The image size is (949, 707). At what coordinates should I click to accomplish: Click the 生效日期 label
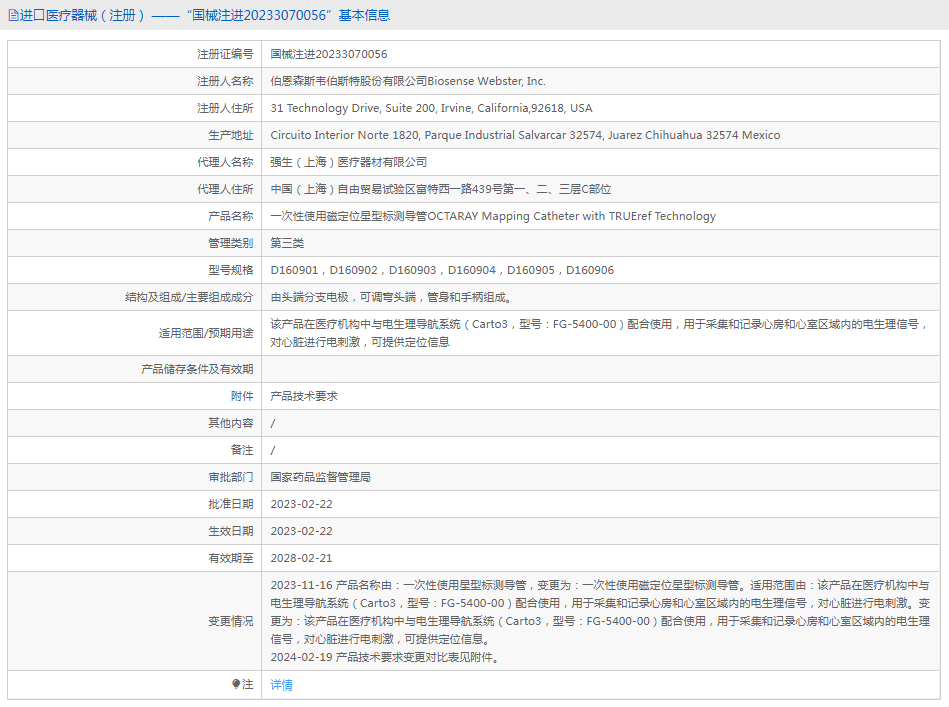pos(231,531)
